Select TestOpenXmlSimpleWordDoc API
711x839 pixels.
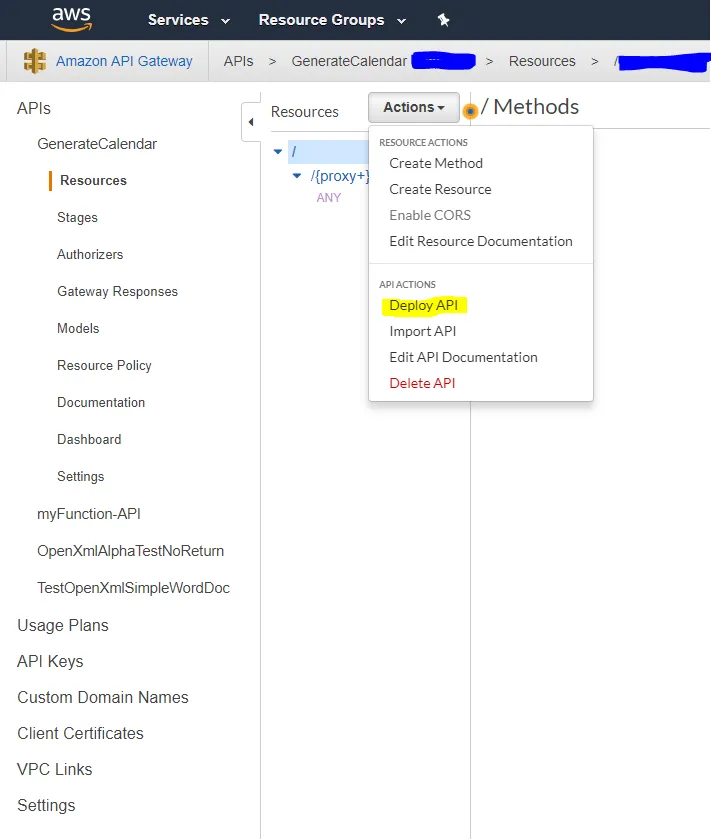coord(133,588)
